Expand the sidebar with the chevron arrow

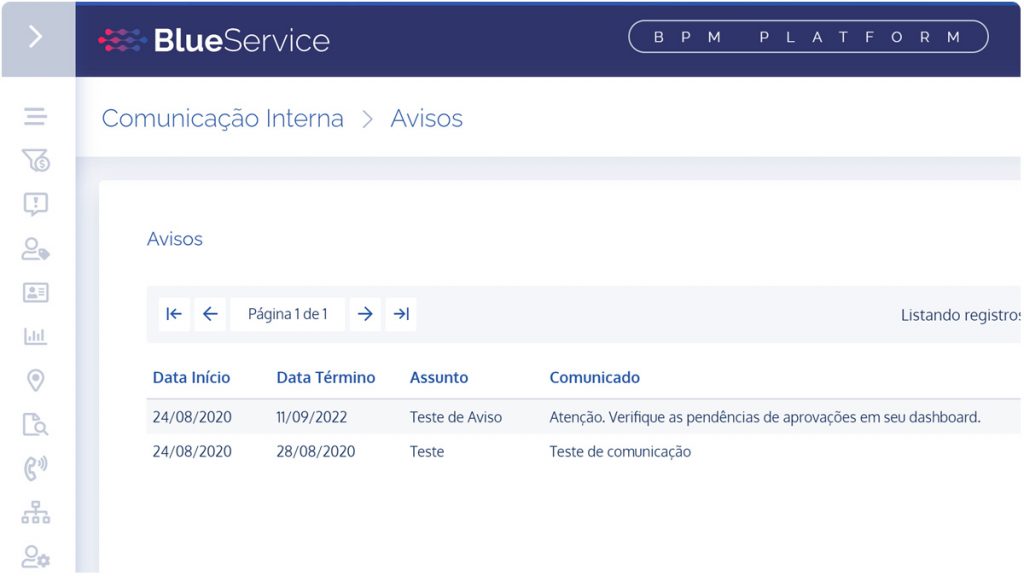pyautogui.click(x=36, y=37)
